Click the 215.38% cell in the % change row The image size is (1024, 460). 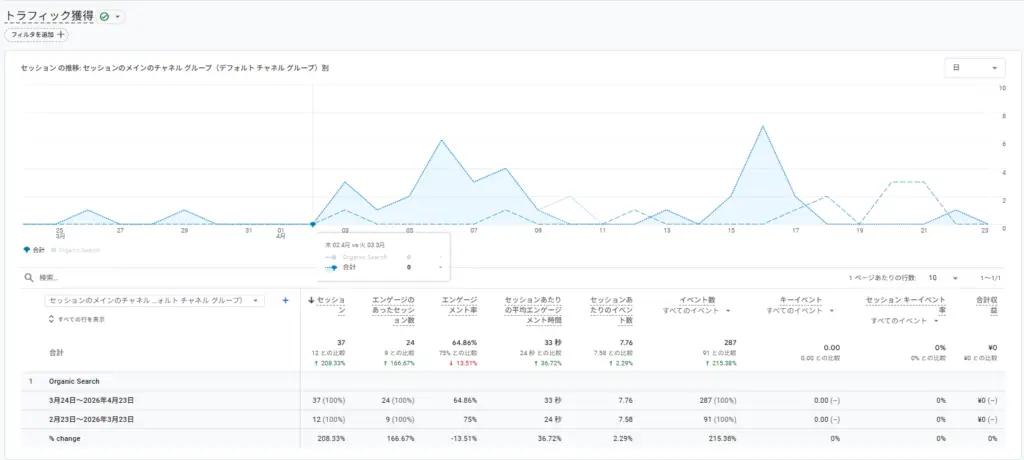724,438
